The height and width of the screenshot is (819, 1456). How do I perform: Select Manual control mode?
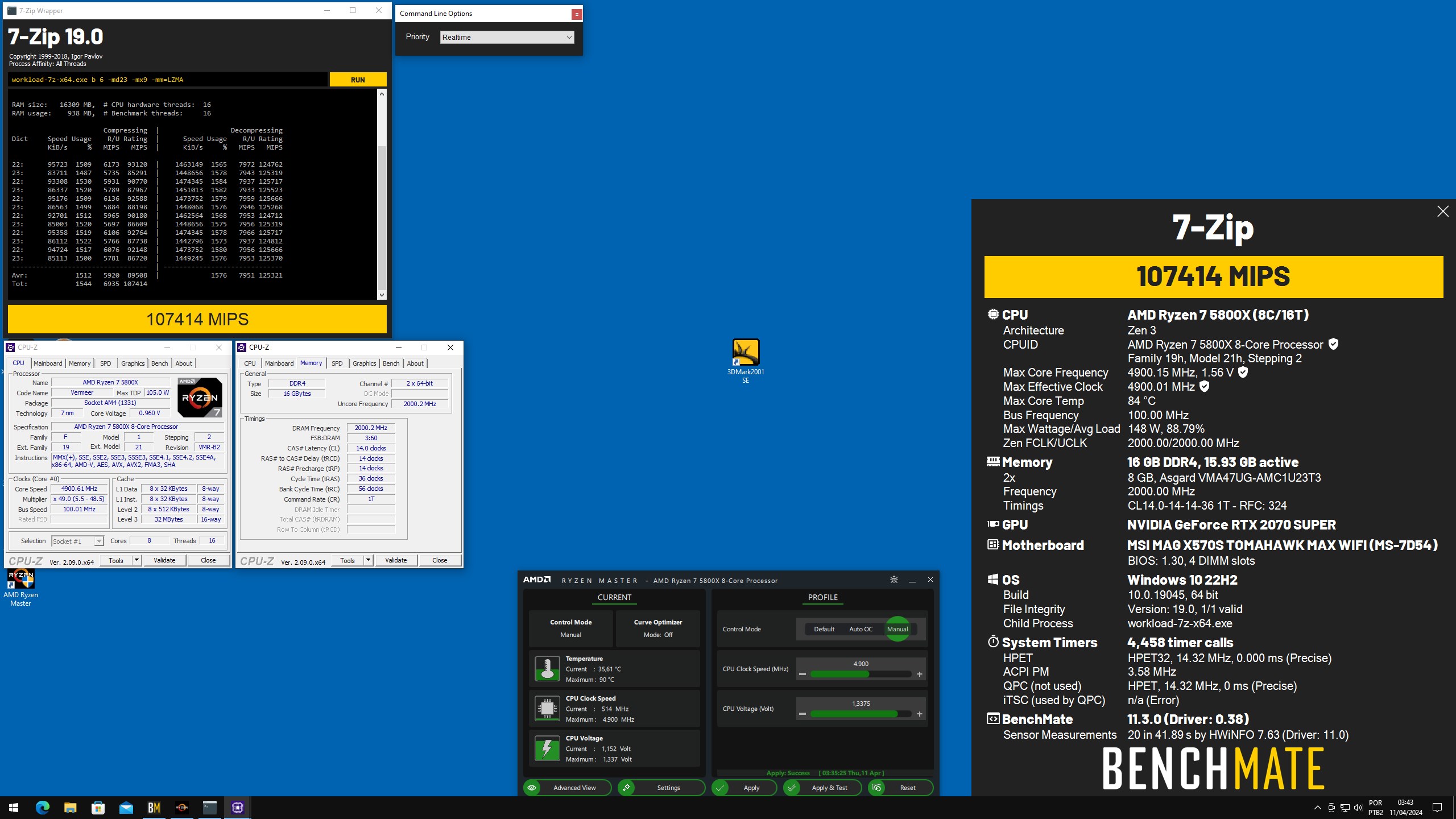(897, 629)
